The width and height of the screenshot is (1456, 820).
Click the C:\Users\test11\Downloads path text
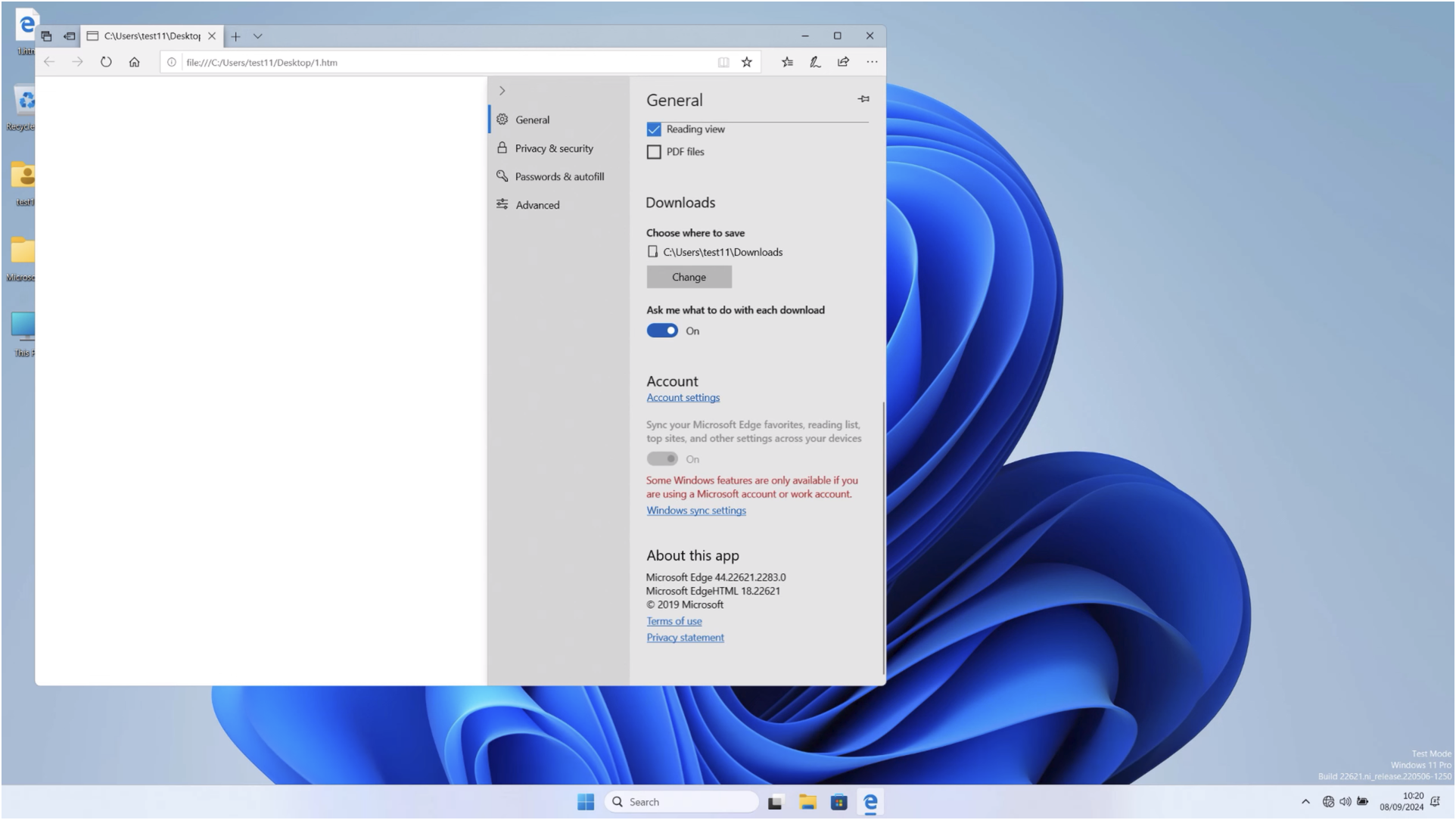coord(723,253)
